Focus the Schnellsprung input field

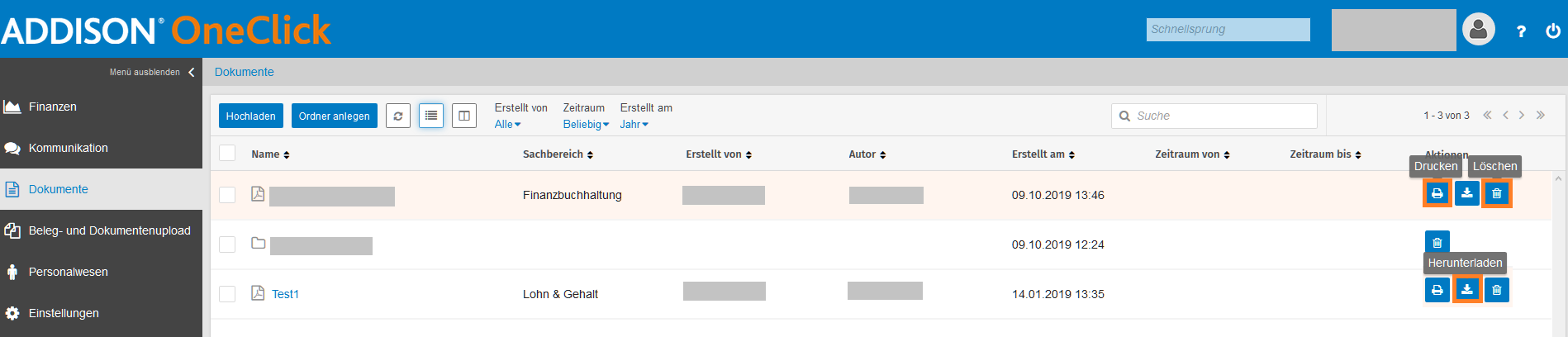point(1228,29)
